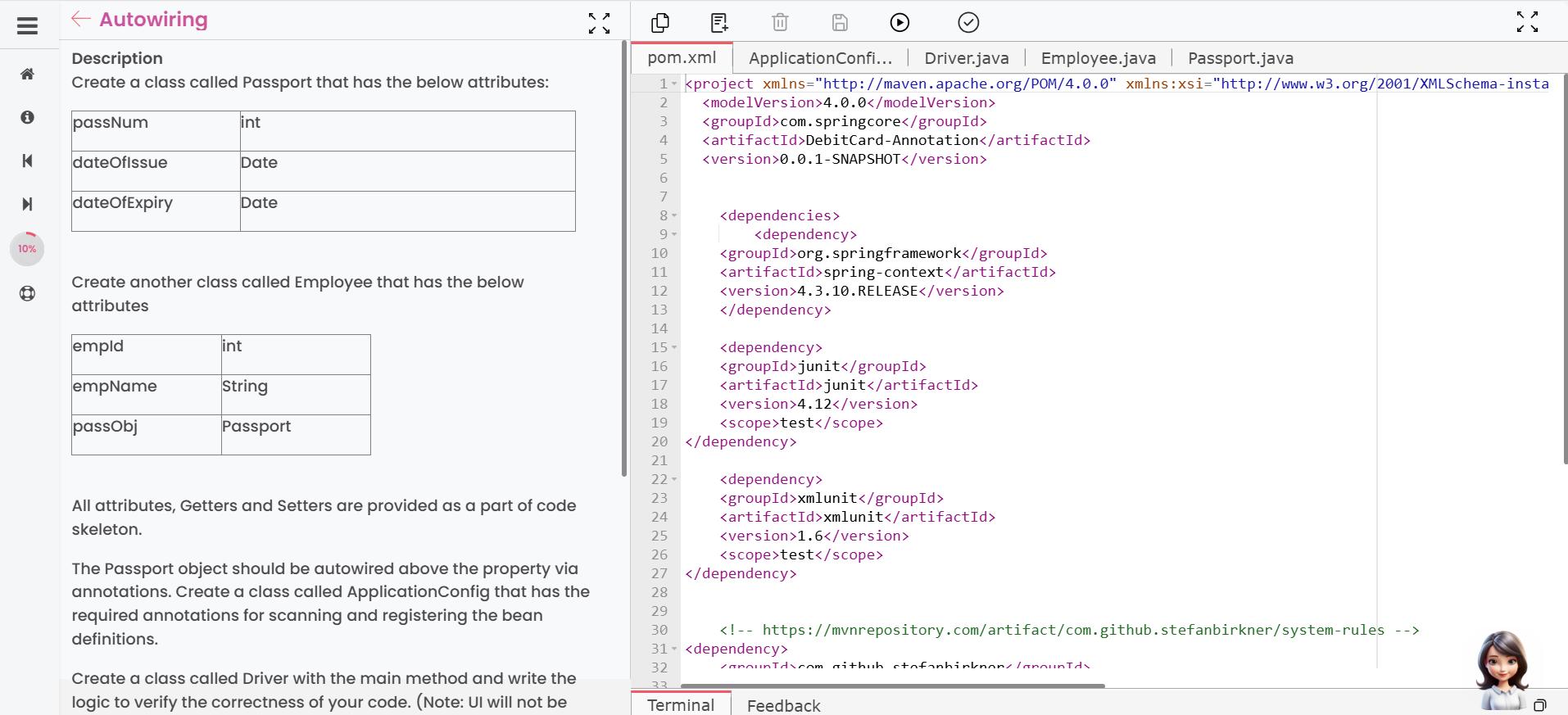Viewport: 1568px width, 715px height.
Task: Collapse the dependencies block at line 8
Action: point(674,216)
